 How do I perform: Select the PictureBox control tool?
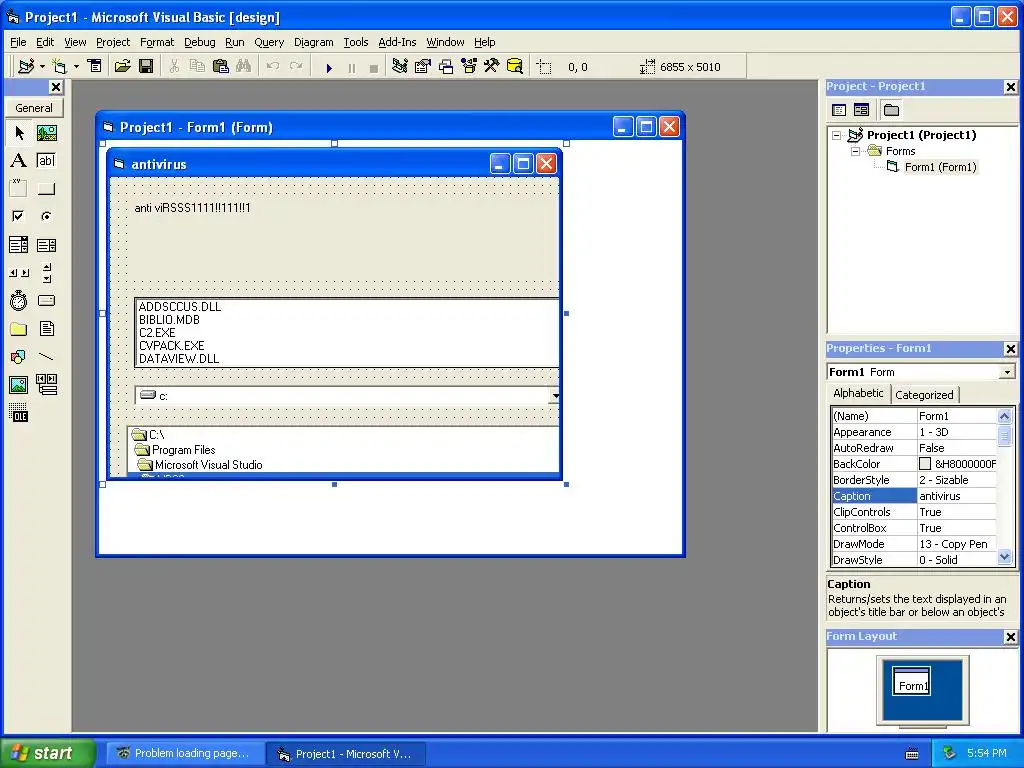click(x=46, y=133)
